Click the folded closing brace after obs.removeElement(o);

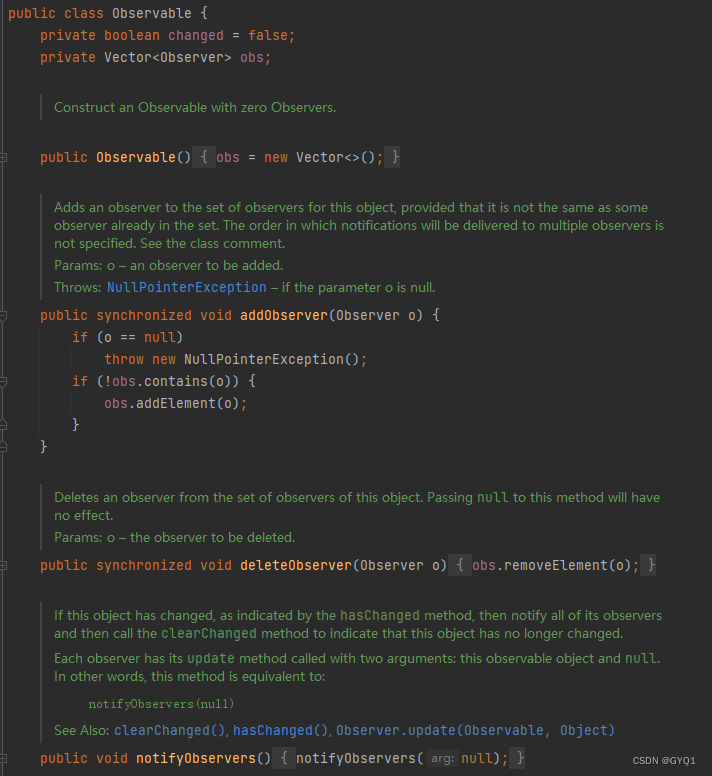tap(650, 565)
